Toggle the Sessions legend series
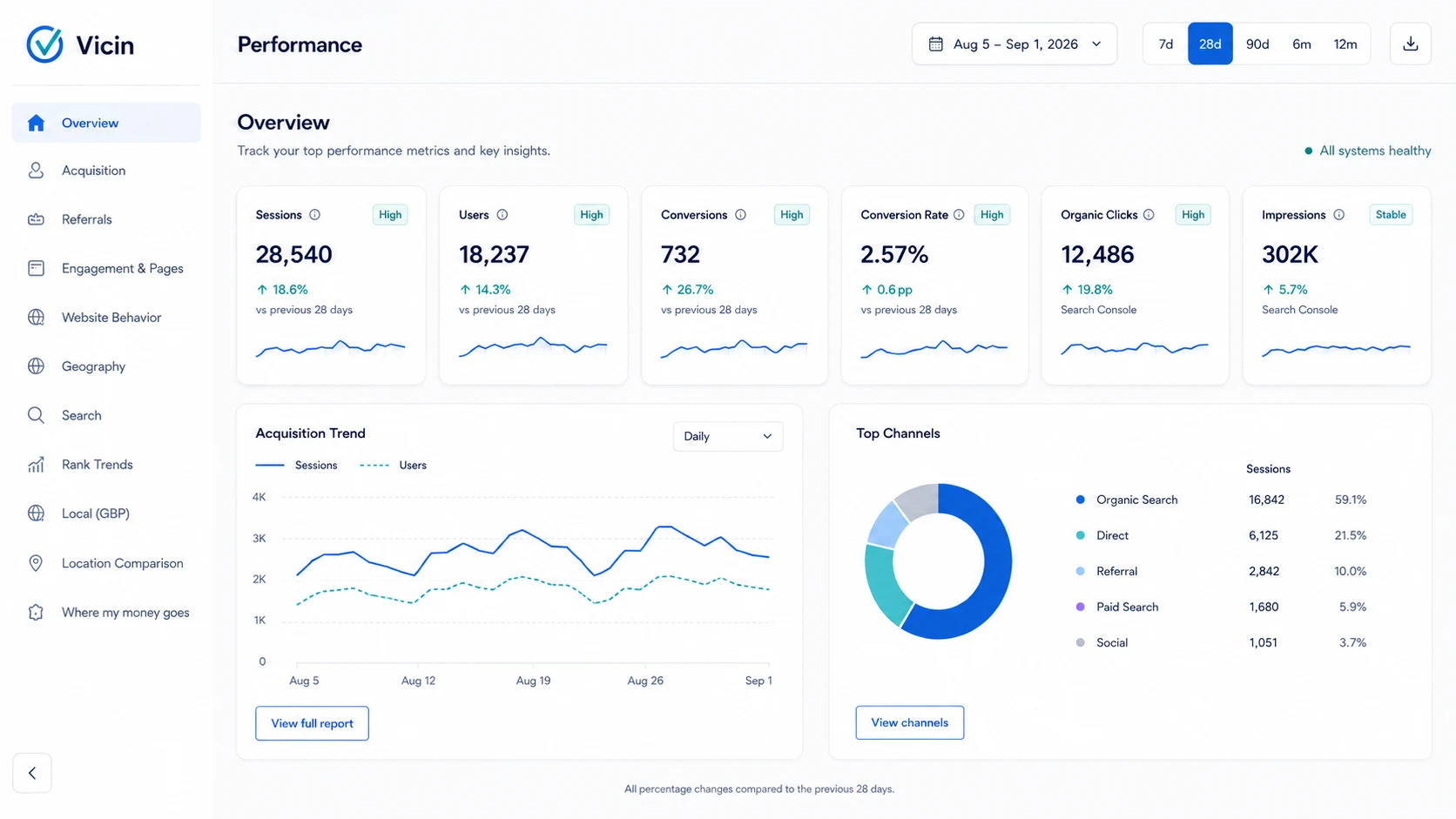 click(296, 466)
